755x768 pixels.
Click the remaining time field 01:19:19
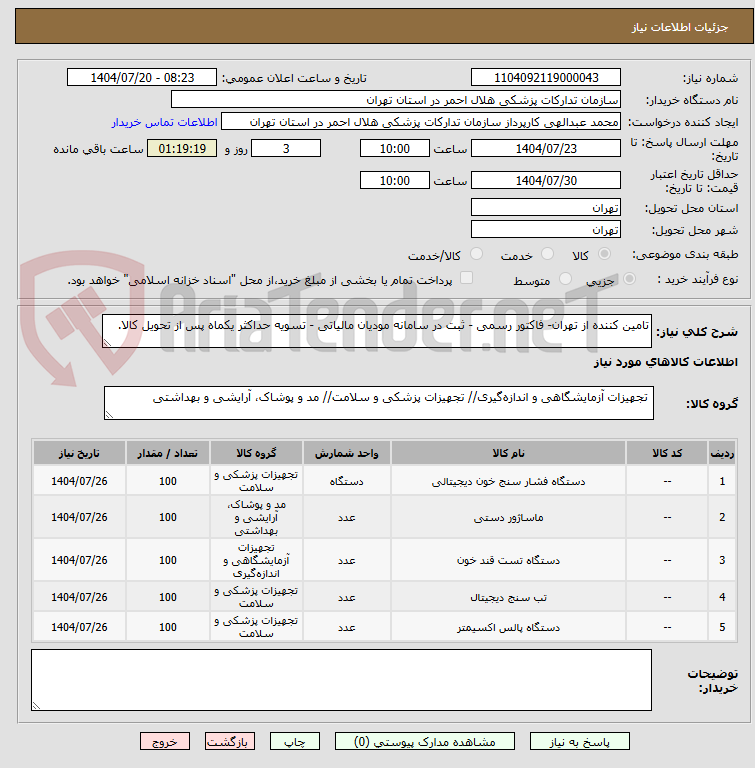click(182, 148)
